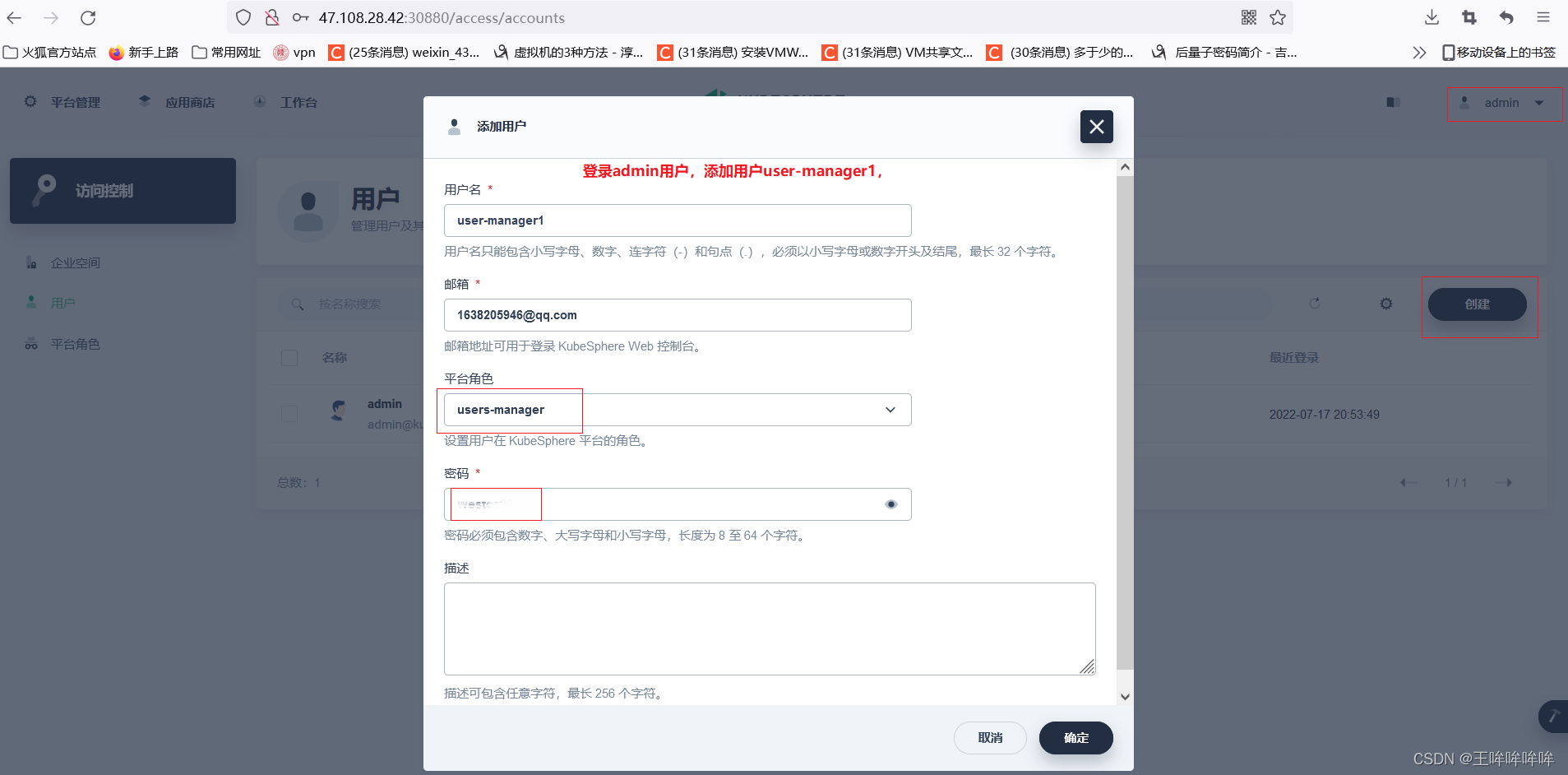The height and width of the screenshot is (775, 1568).
Task: Open the admin account dropdown
Action: click(1504, 103)
